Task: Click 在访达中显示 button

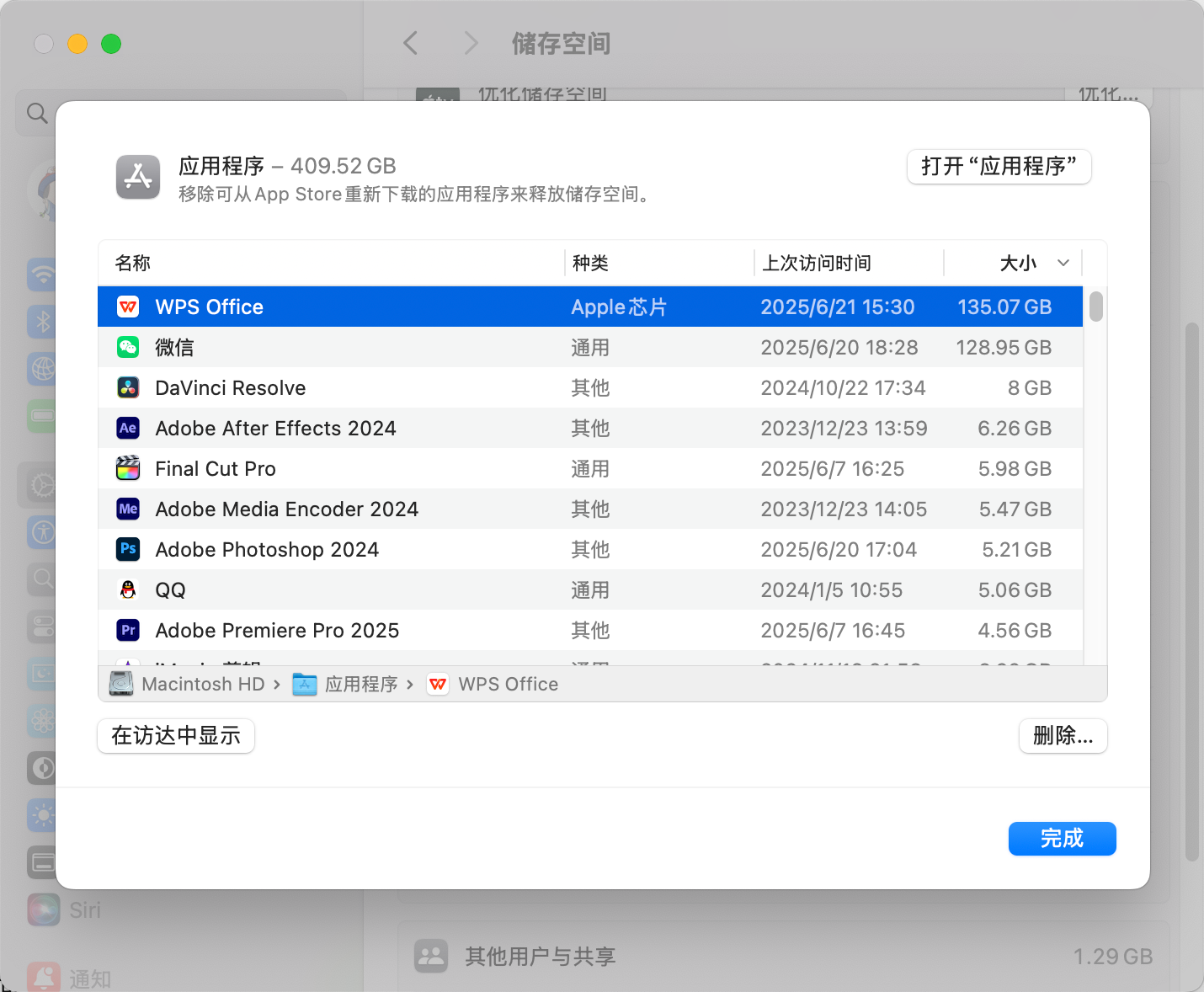Action: pos(176,736)
